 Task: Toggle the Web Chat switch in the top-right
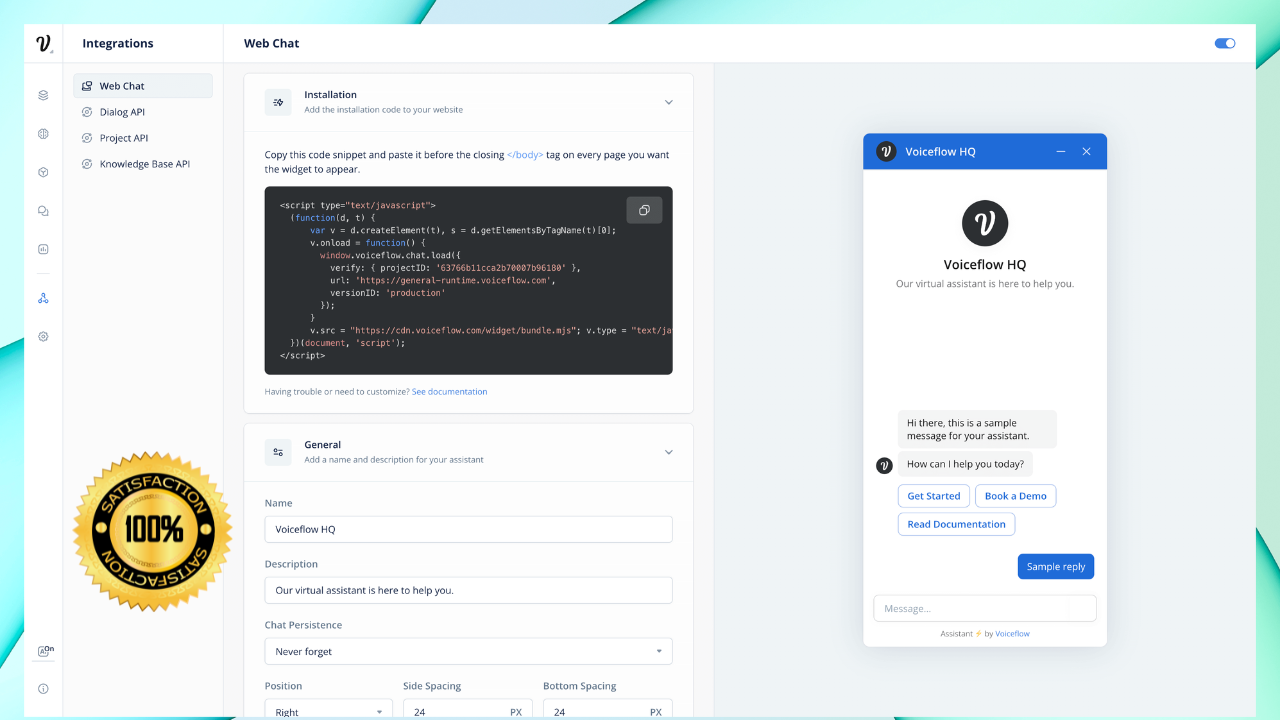pyautogui.click(x=1225, y=43)
